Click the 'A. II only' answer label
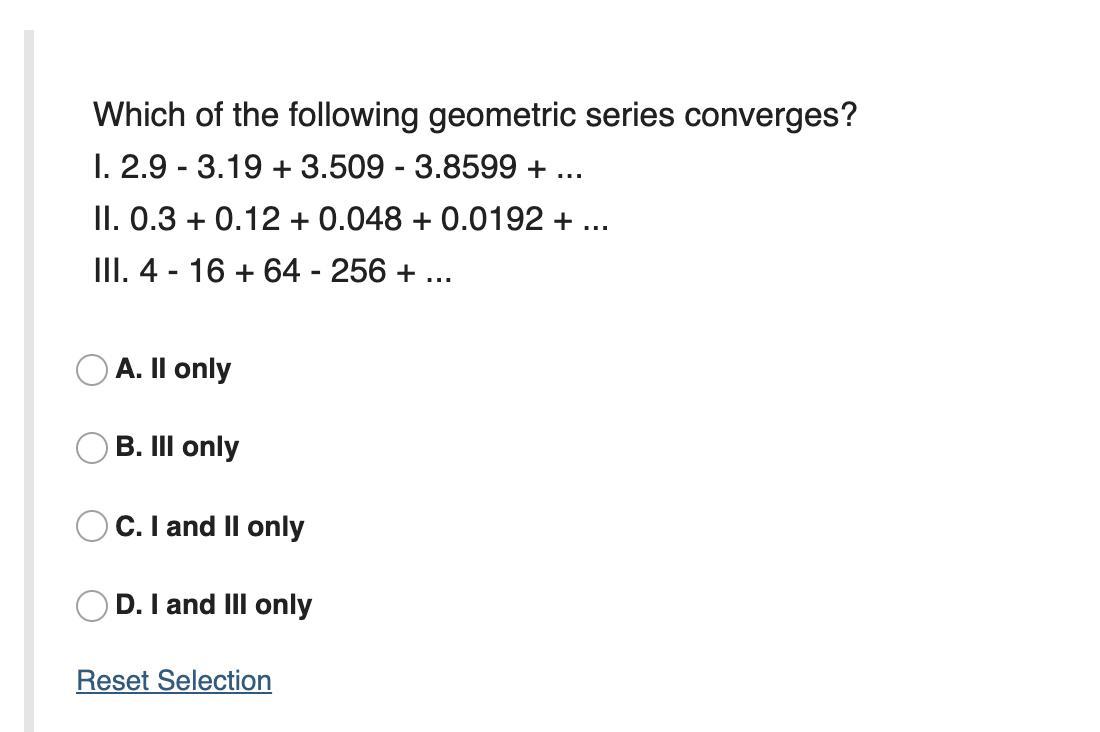The height and width of the screenshot is (732, 1100). (x=173, y=369)
